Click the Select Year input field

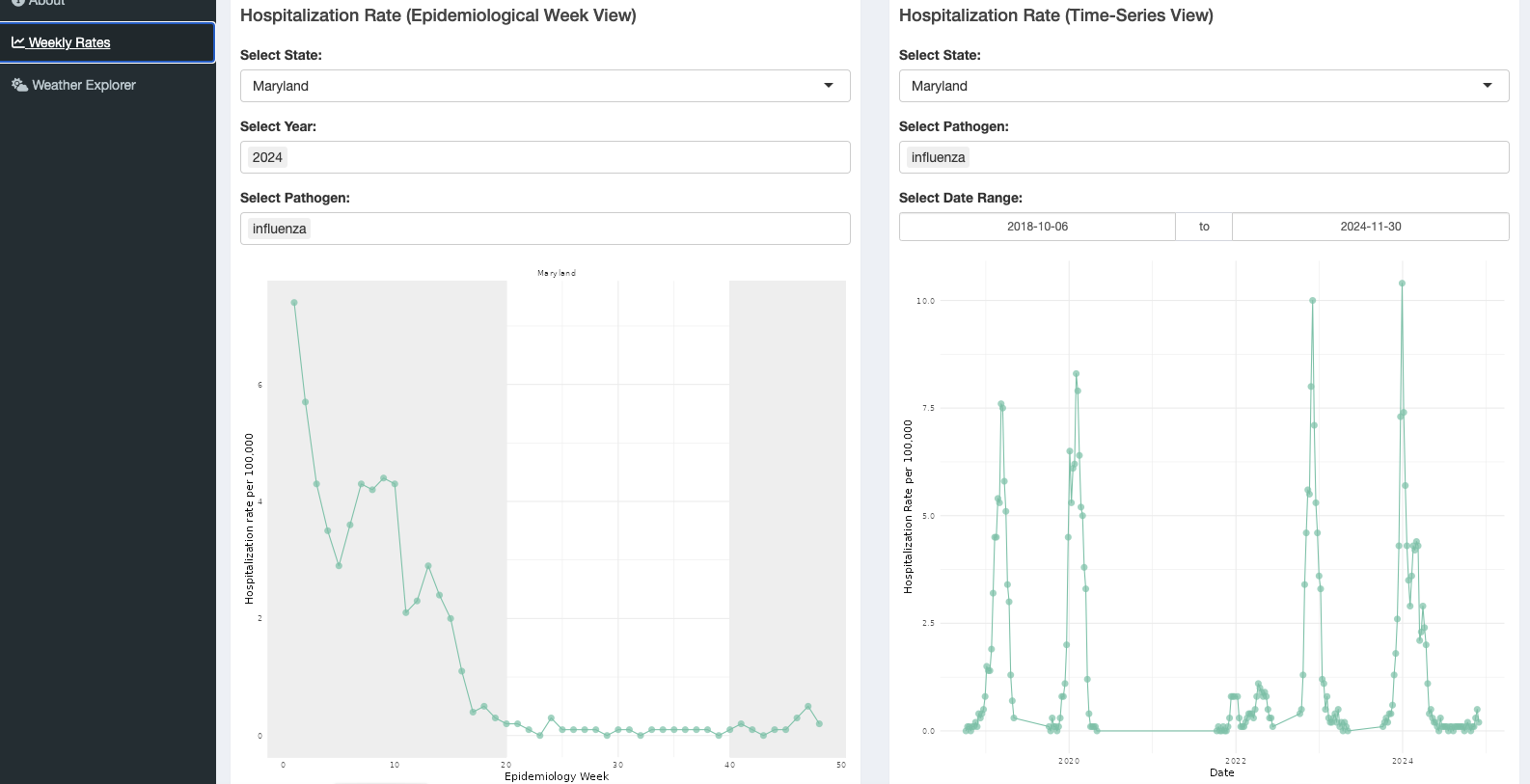(x=560, y=157)
